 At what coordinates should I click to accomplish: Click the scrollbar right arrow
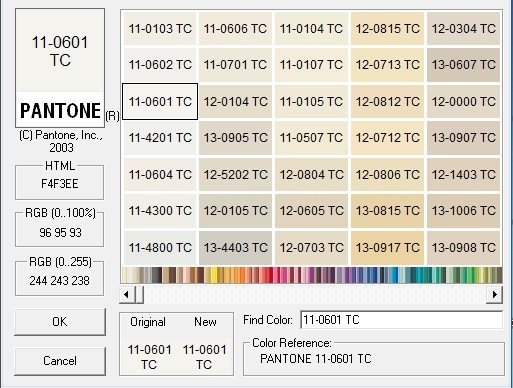(x=494, y=295)
